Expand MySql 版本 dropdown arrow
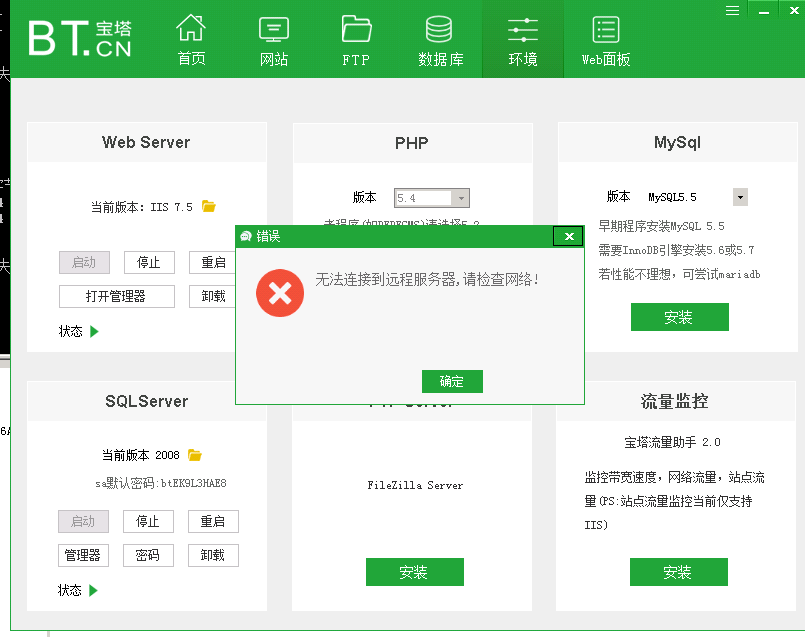The height and width of the screenshot is (637, 805). pyautogui.click(x=740, y=197)
